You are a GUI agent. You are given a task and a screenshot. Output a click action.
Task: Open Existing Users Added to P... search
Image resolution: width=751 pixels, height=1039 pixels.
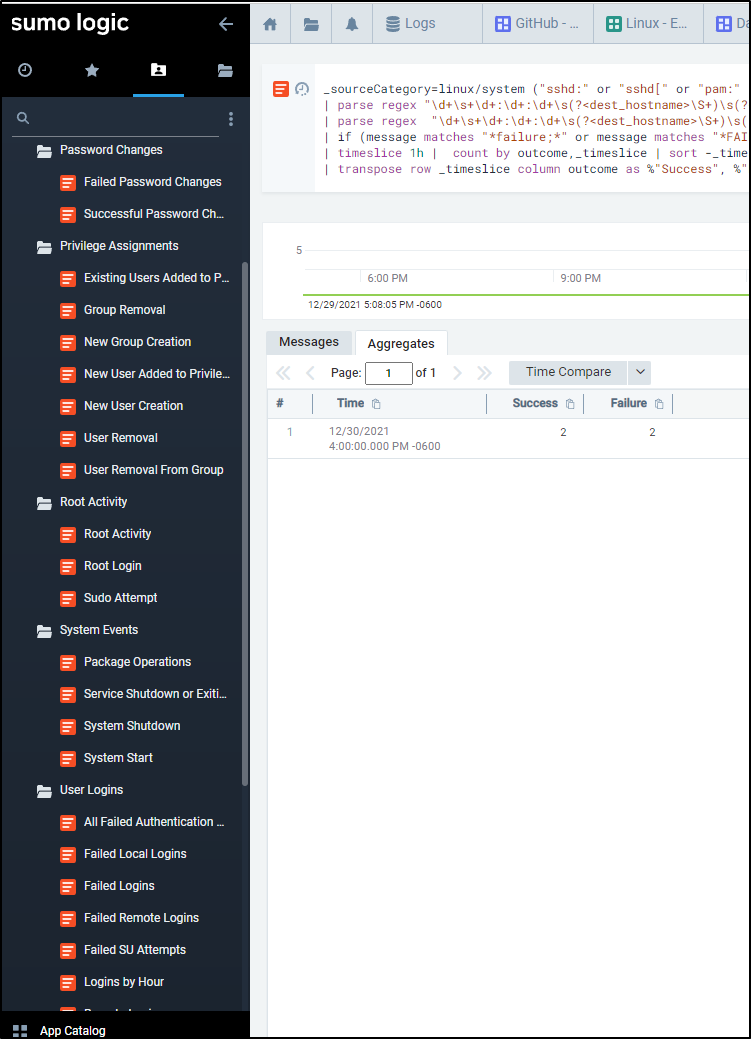tap(156, 278)
